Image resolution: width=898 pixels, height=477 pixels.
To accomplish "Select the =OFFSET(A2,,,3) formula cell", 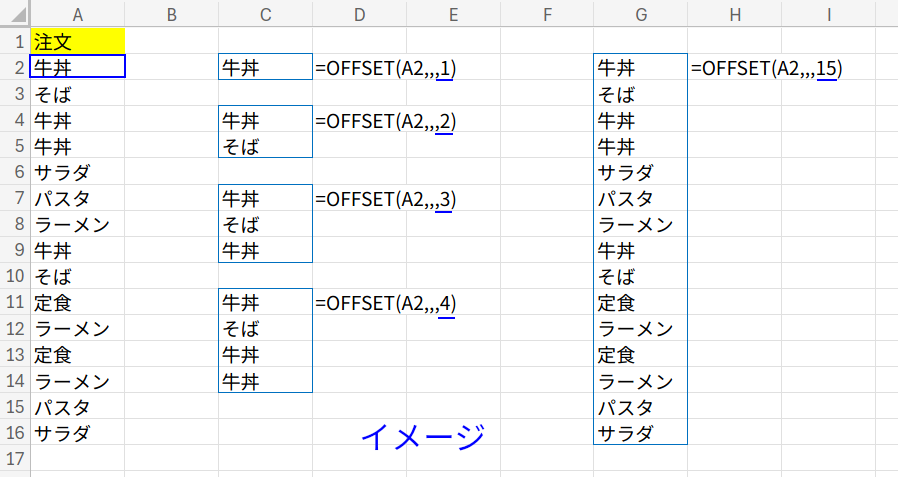I will coord(386,199).
